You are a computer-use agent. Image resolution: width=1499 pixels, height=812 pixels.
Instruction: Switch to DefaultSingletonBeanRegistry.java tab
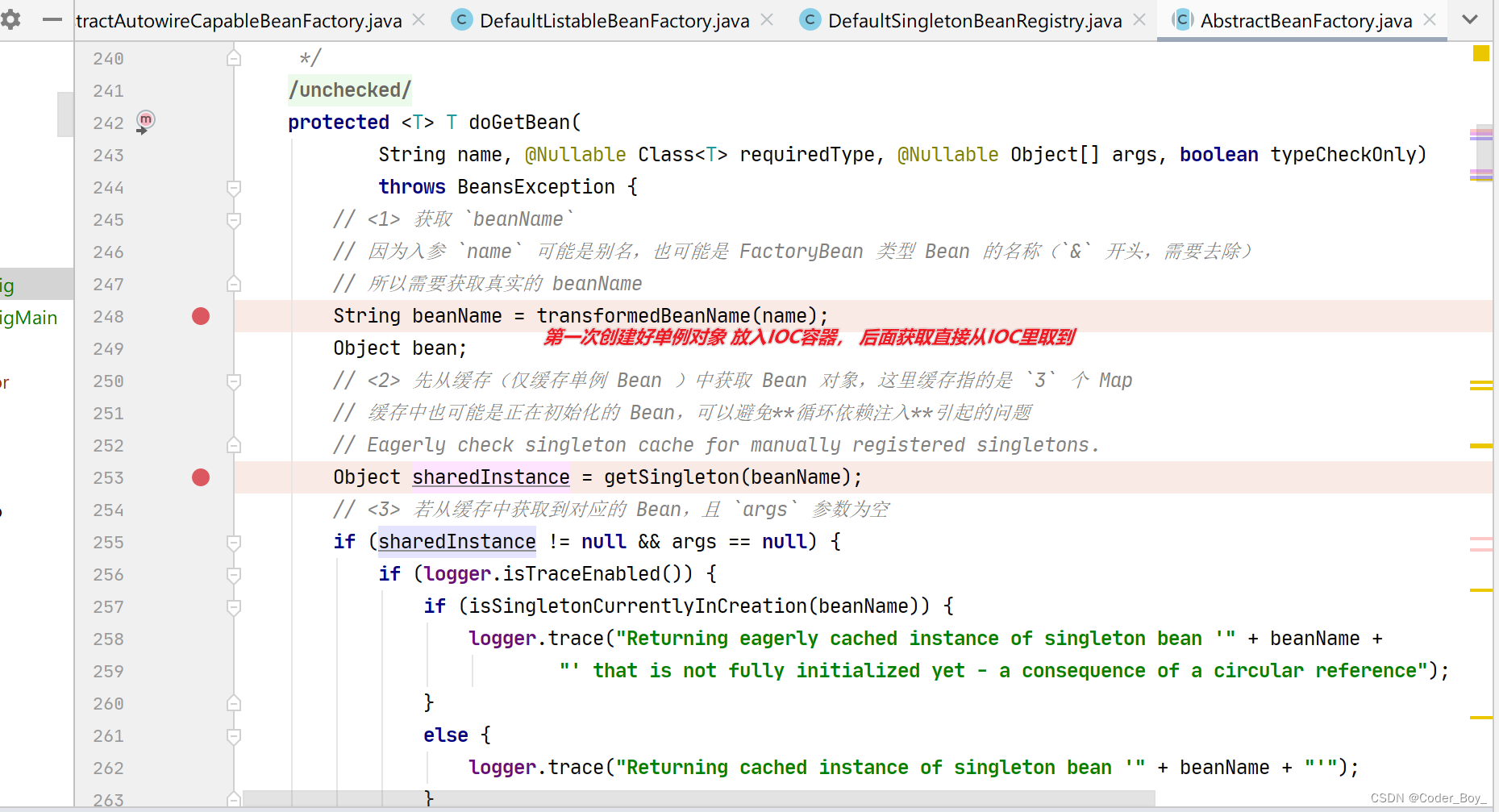coord(974,21)
